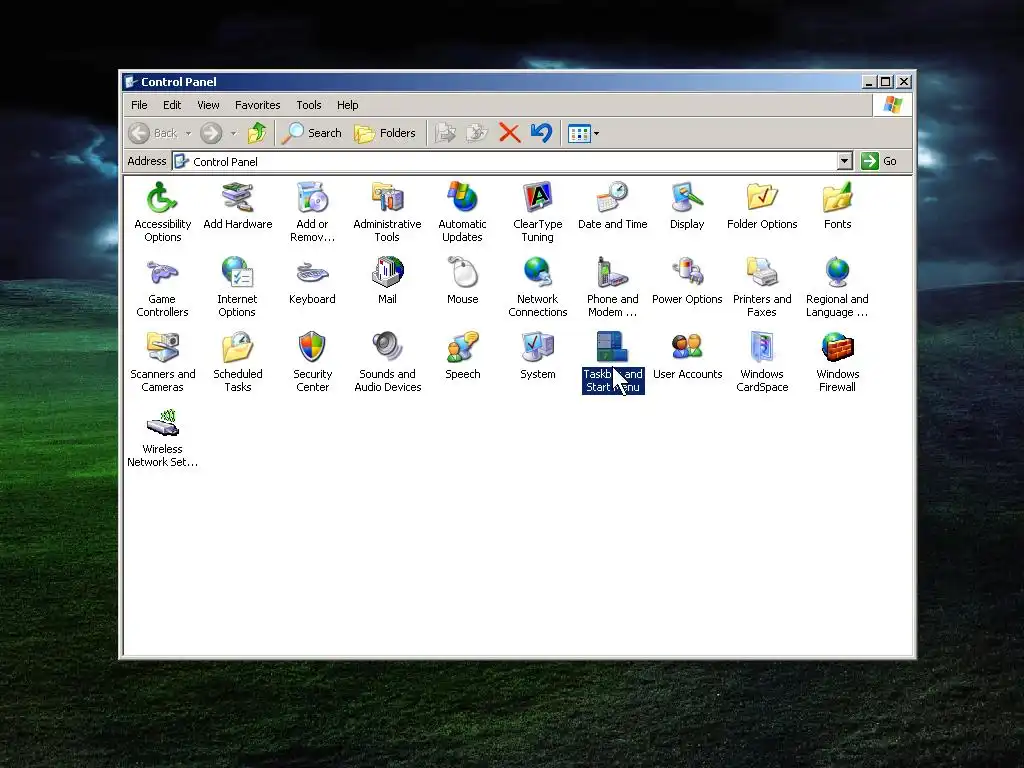Screen dimensions: 1024x768
Task: Go up one folder level
Action: (257, 133)
